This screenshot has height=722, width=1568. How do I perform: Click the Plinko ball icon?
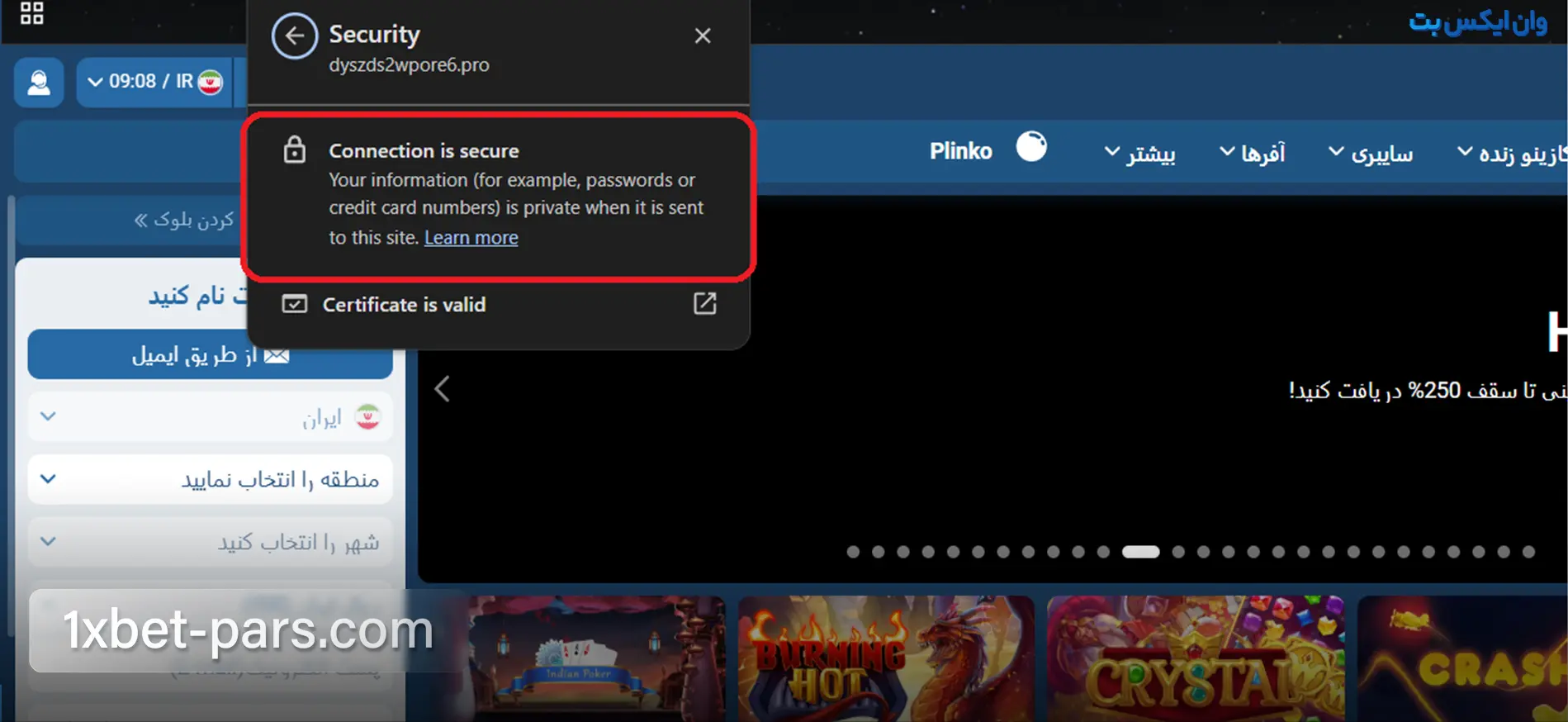pyautogui.click(x=1031, y=147)
